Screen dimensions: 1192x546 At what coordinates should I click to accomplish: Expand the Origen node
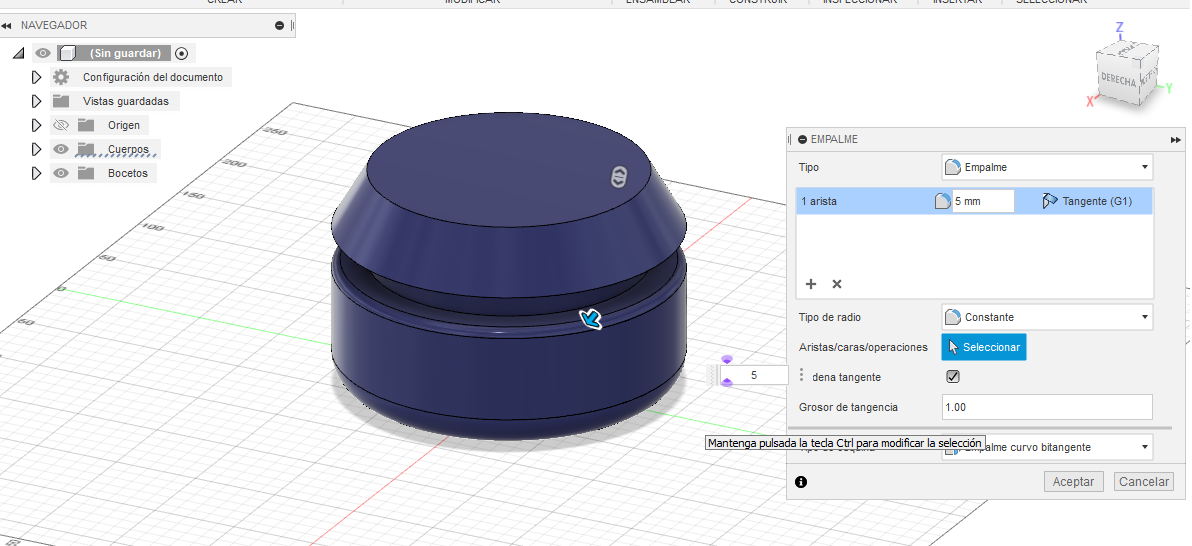(x=36, y=125)
